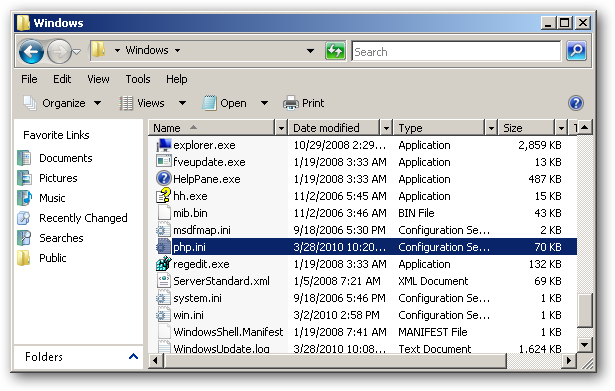This screenshot has width=615, height=391.
Task: Click the Print toolbar button
Action: [304, 103]
